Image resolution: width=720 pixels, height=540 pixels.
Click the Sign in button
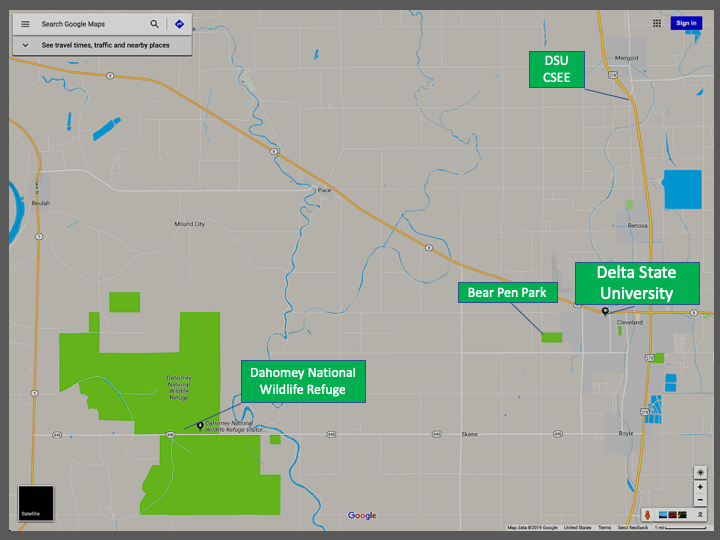[686, 23]
